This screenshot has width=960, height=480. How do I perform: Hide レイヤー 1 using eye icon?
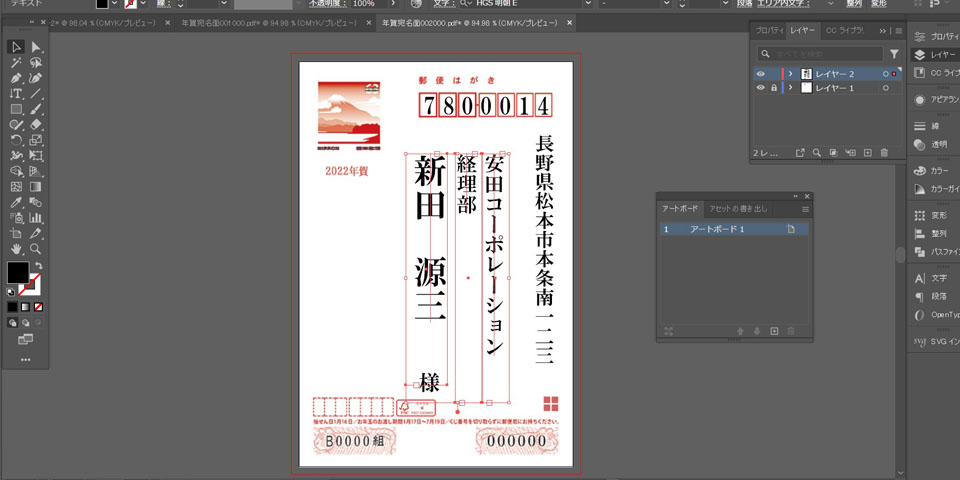click(761, 89)
